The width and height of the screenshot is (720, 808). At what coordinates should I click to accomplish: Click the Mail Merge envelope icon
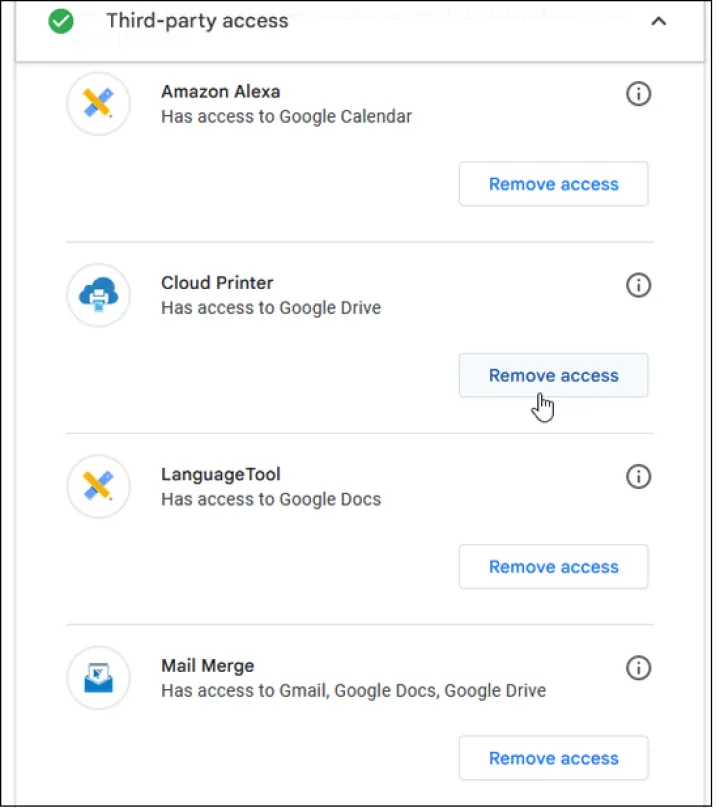click(x=98, y=678)
